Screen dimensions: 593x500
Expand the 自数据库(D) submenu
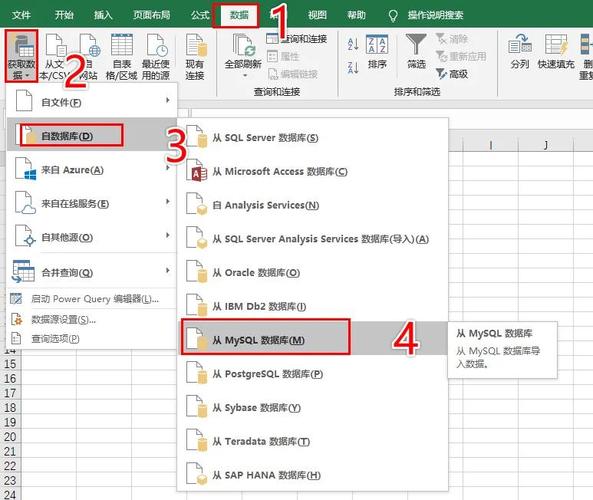(92, 136)
